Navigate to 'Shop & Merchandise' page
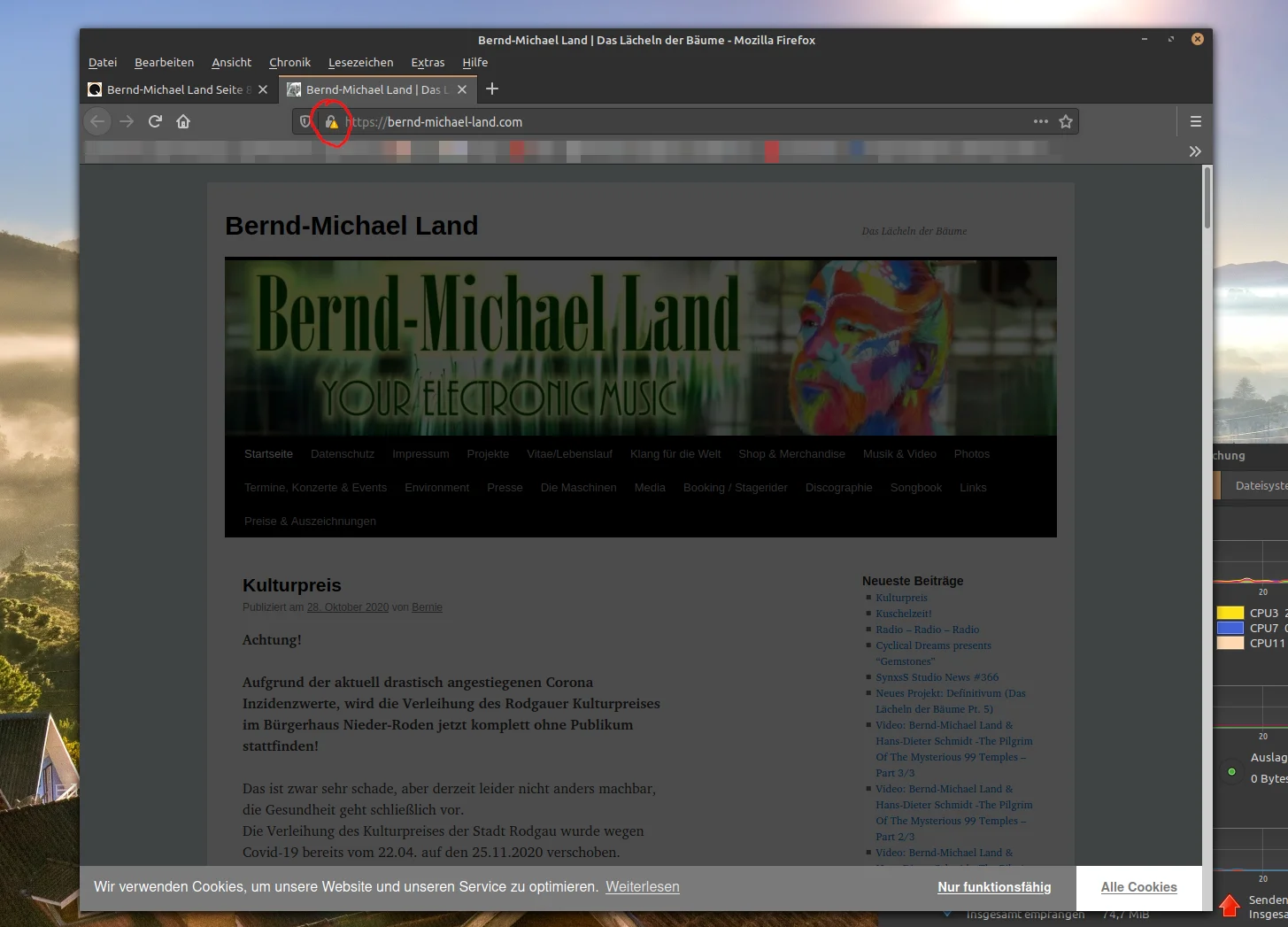 791,454
